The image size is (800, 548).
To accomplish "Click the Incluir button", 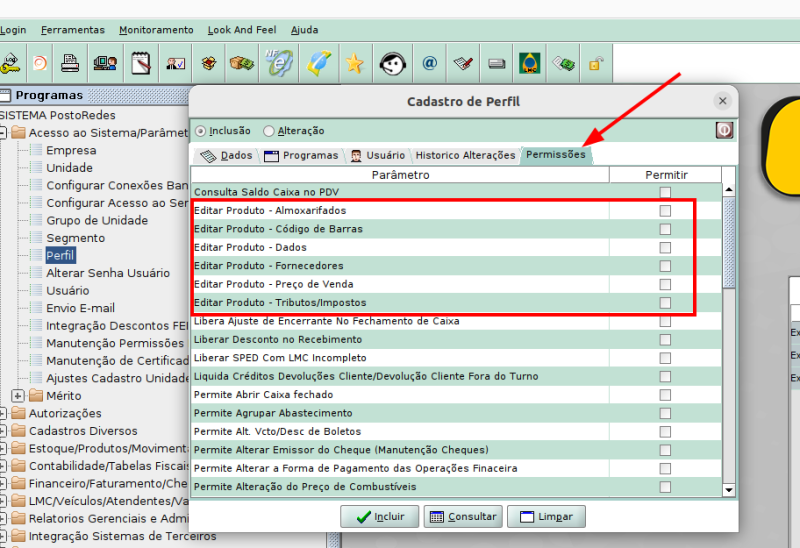I will point(379,517).
